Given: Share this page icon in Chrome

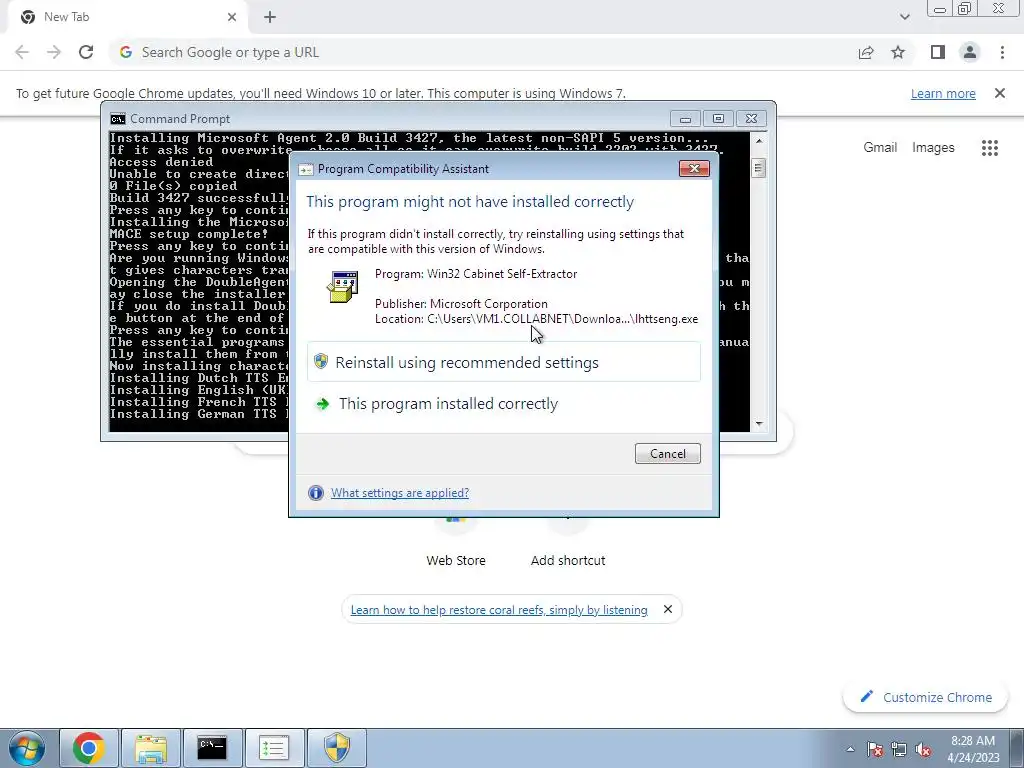Looking at the screenshot, I should (x=866, y=52).
